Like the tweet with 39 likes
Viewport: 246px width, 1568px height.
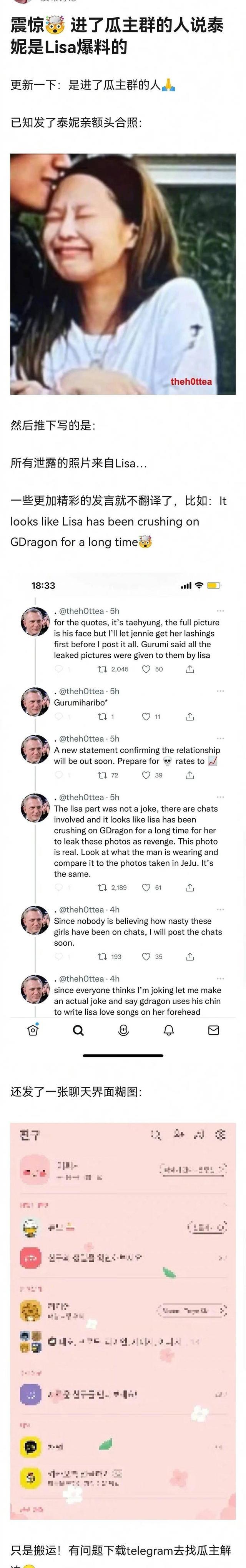coord(146,775)
